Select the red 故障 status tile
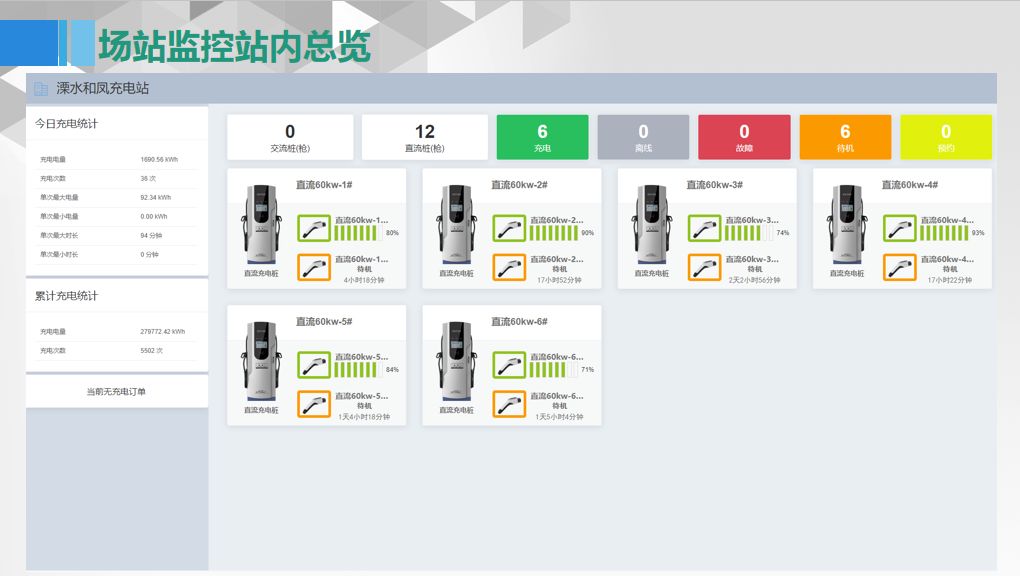 tap(744, 137)
